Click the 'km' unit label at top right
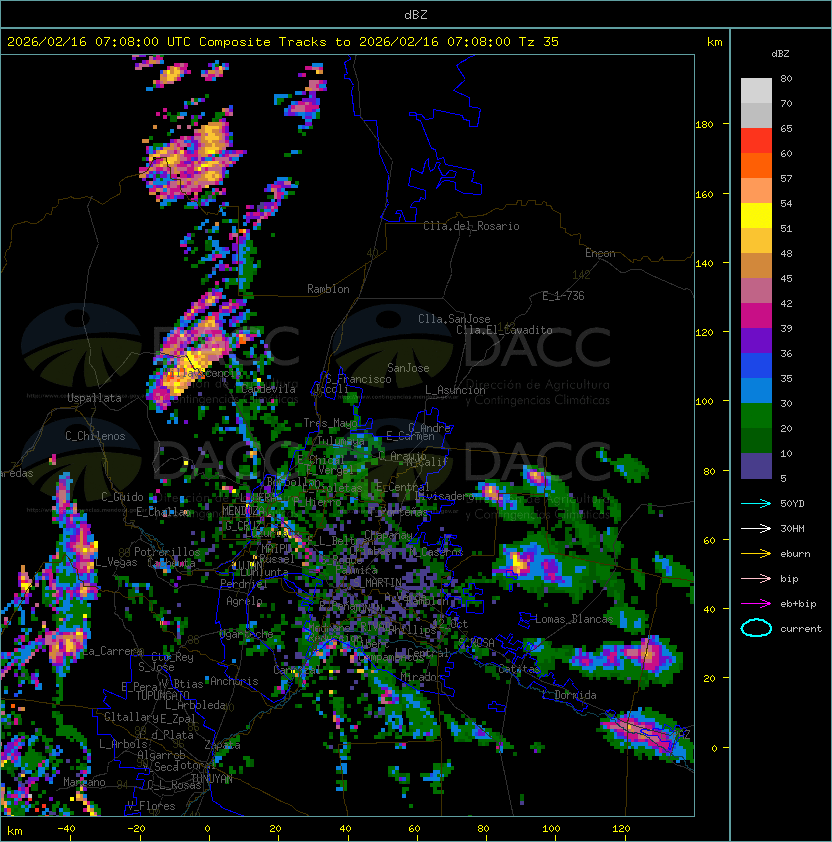This screenshot has width=832, height=842. click(x=714, y=42)
